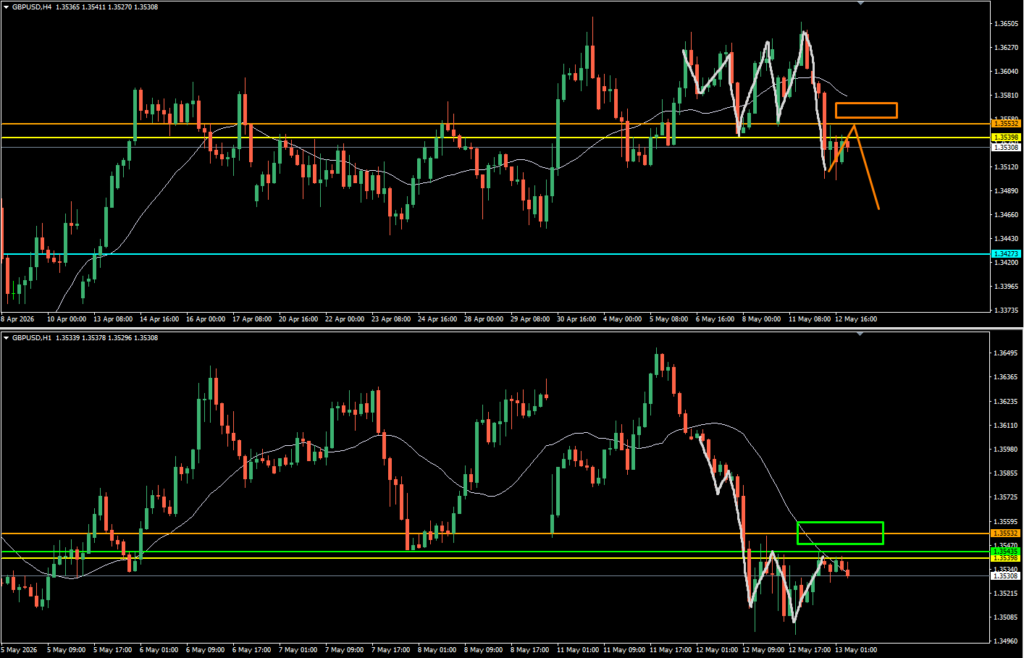
Task: Click the 1.33965 price scale value
Action: (1006, 287)
